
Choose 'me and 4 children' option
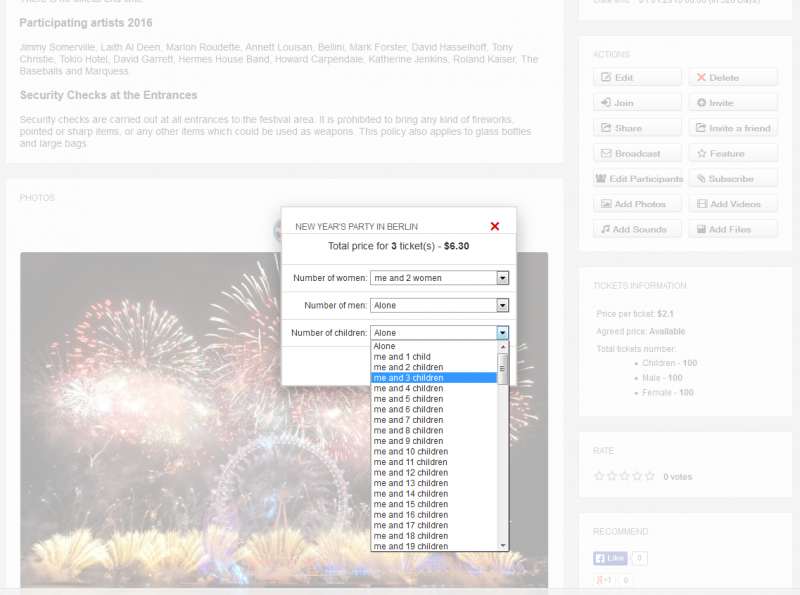coord(434,388)
